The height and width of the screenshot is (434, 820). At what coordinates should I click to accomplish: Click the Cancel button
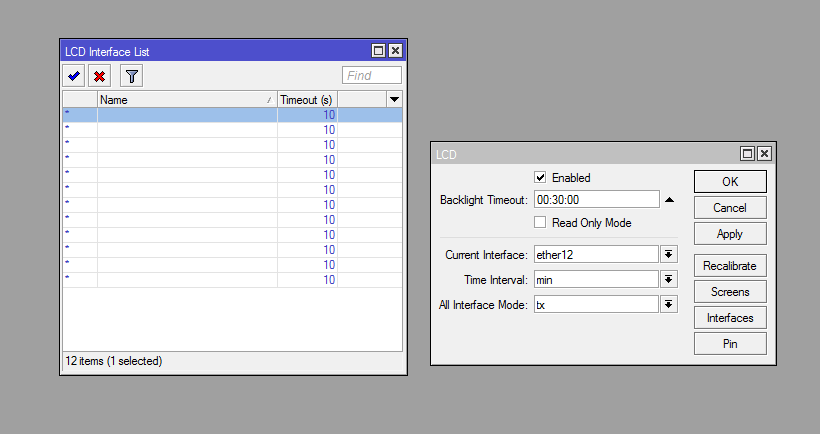[730, 208]
